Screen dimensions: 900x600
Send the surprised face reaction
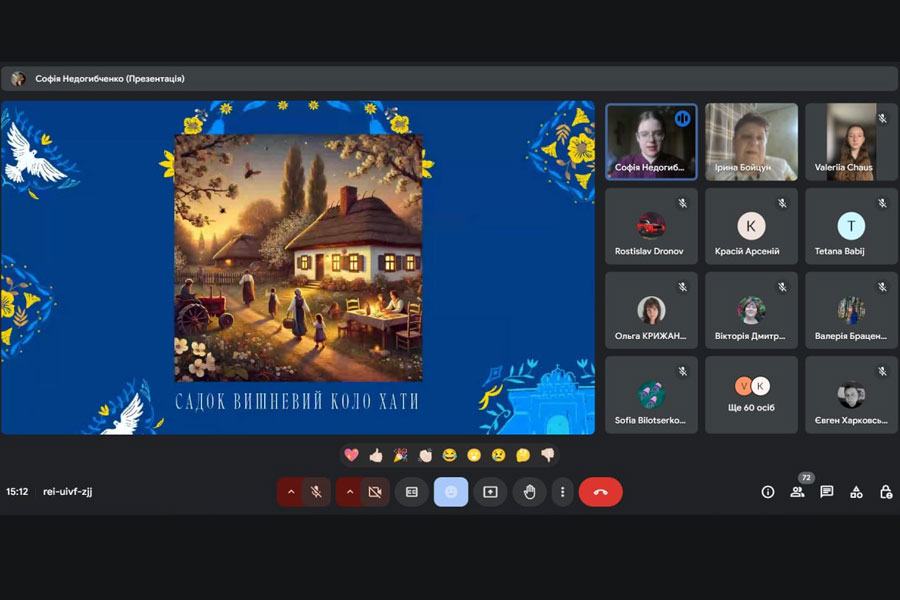[474, 455]
